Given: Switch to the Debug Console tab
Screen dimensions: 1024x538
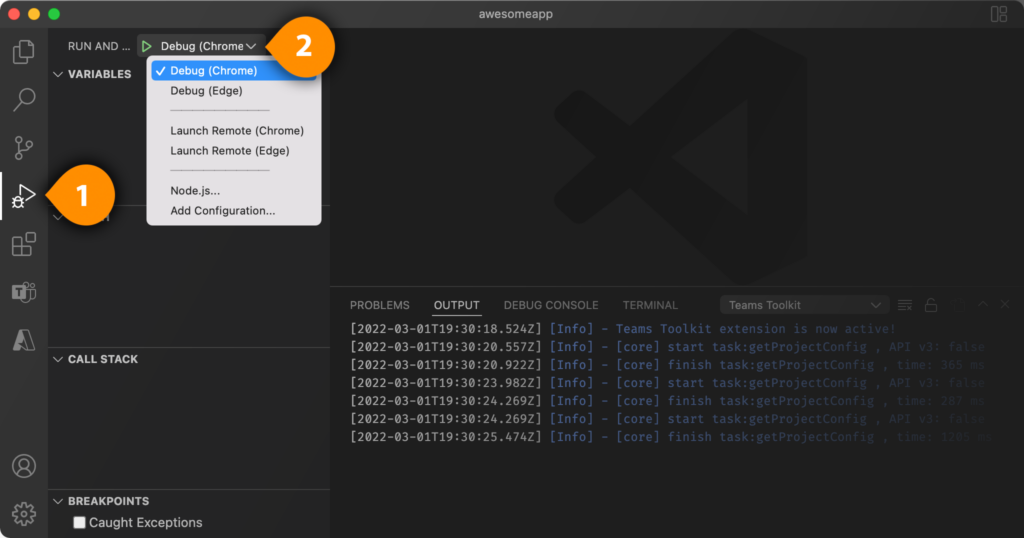Looking at the screenshot, I should click(551, 305).
